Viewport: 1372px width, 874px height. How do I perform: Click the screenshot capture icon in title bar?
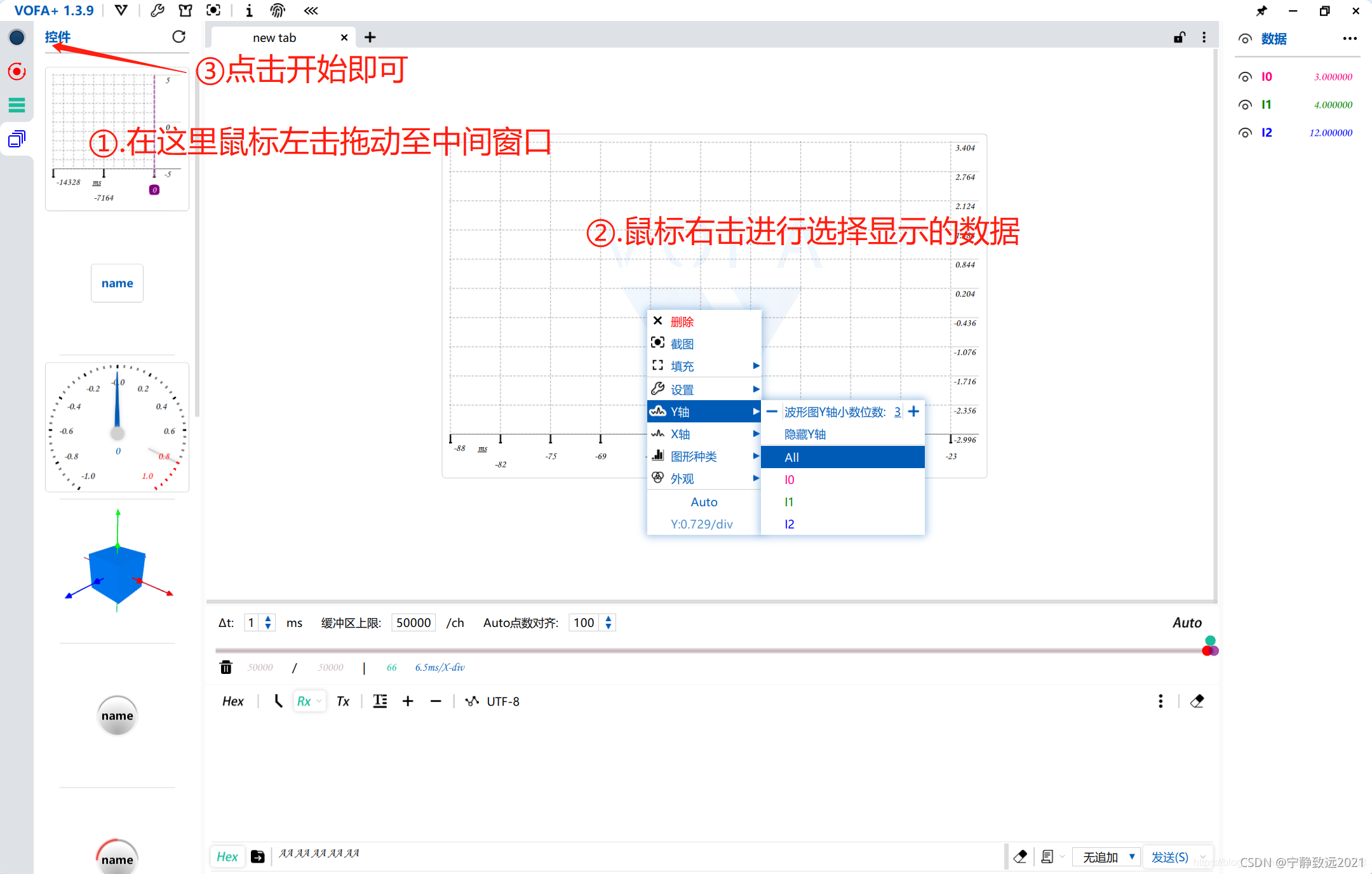coord(213,10)
